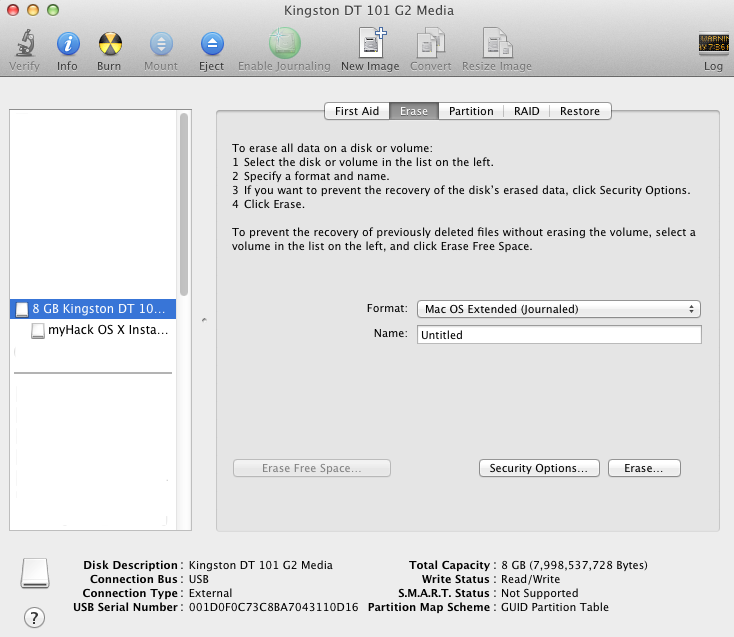The height and width of the screenshot is (637, 734).
Task: Click the Mount toolbar icon
Action: click(161, 44)
